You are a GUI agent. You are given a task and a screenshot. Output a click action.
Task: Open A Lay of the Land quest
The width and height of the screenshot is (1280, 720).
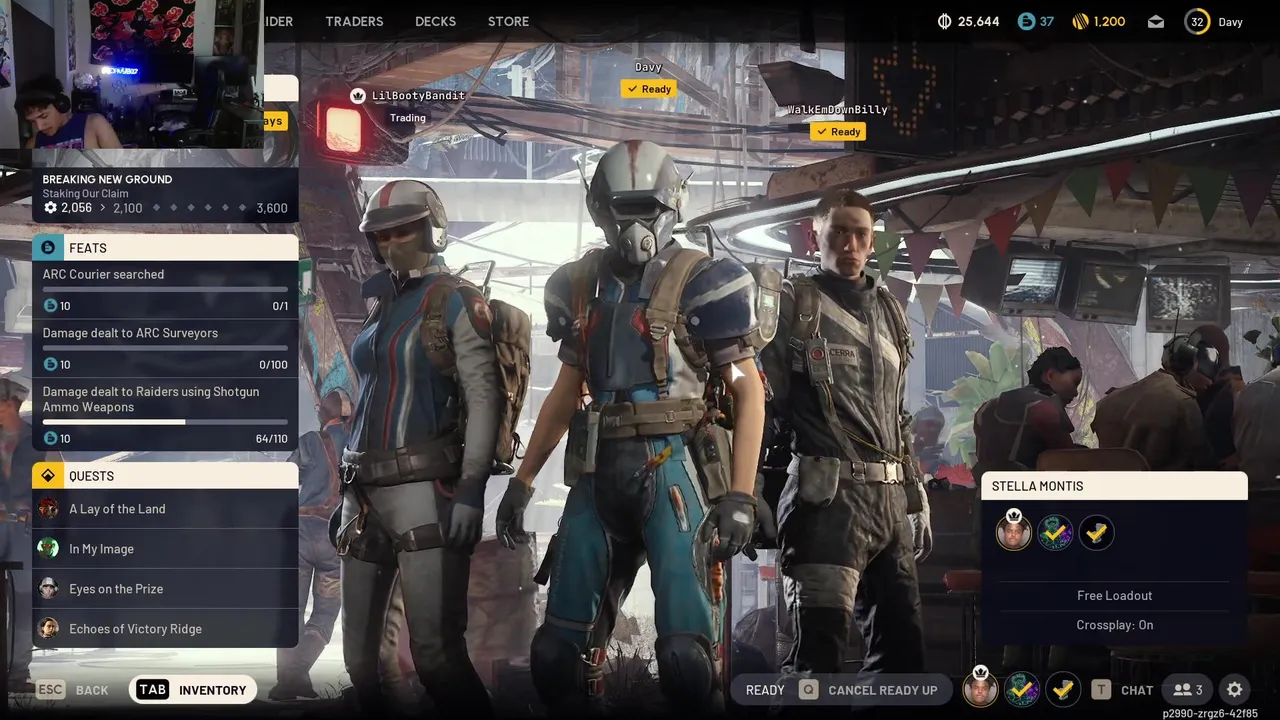tap(165, 508)
